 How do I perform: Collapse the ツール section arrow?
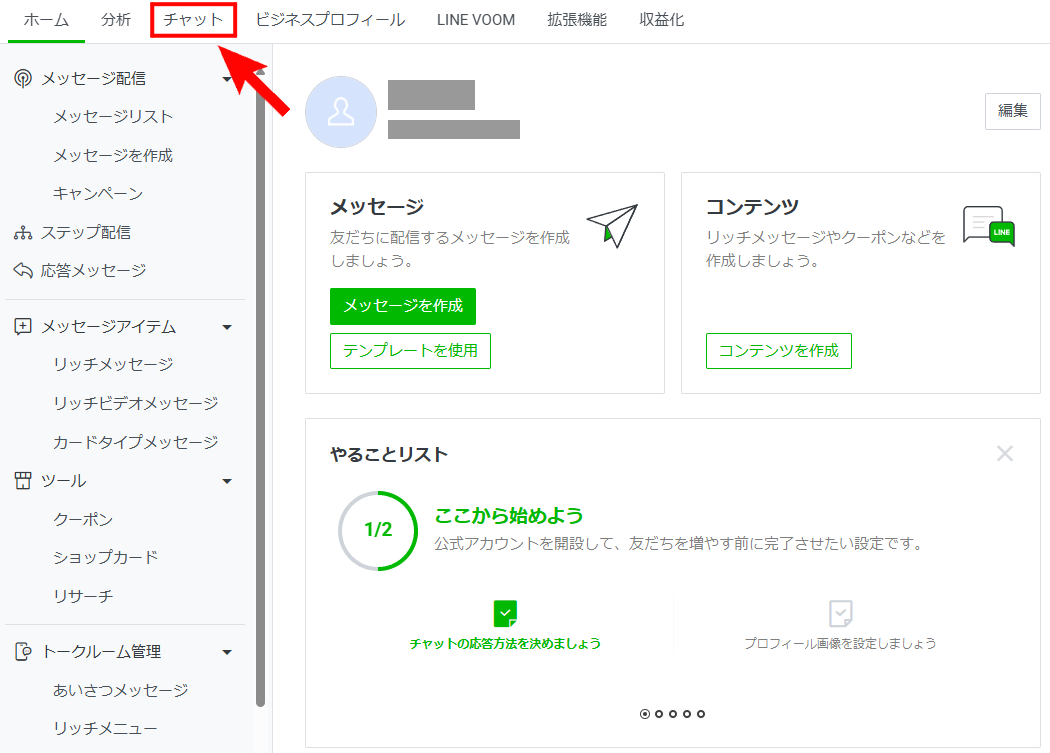(x=227, y=481)
